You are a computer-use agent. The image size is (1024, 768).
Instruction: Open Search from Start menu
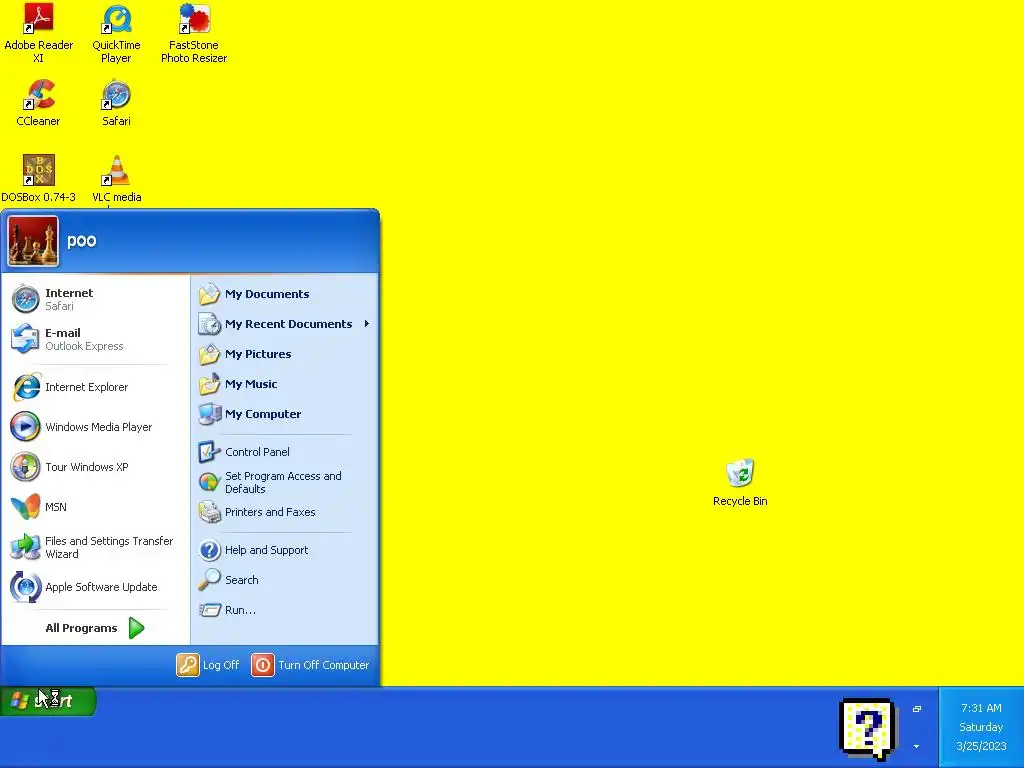click(x=285, y=580)
